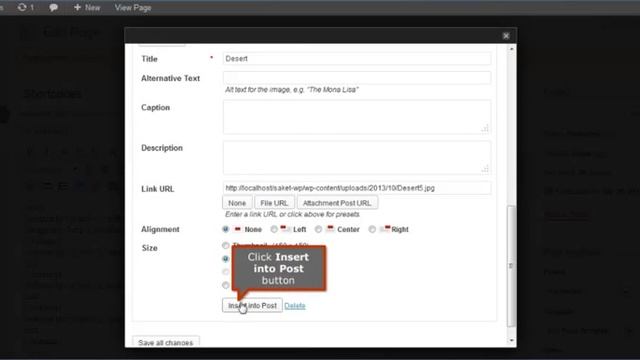
Task: Select alignment Center radio button
Action: [x=318, y=229]
